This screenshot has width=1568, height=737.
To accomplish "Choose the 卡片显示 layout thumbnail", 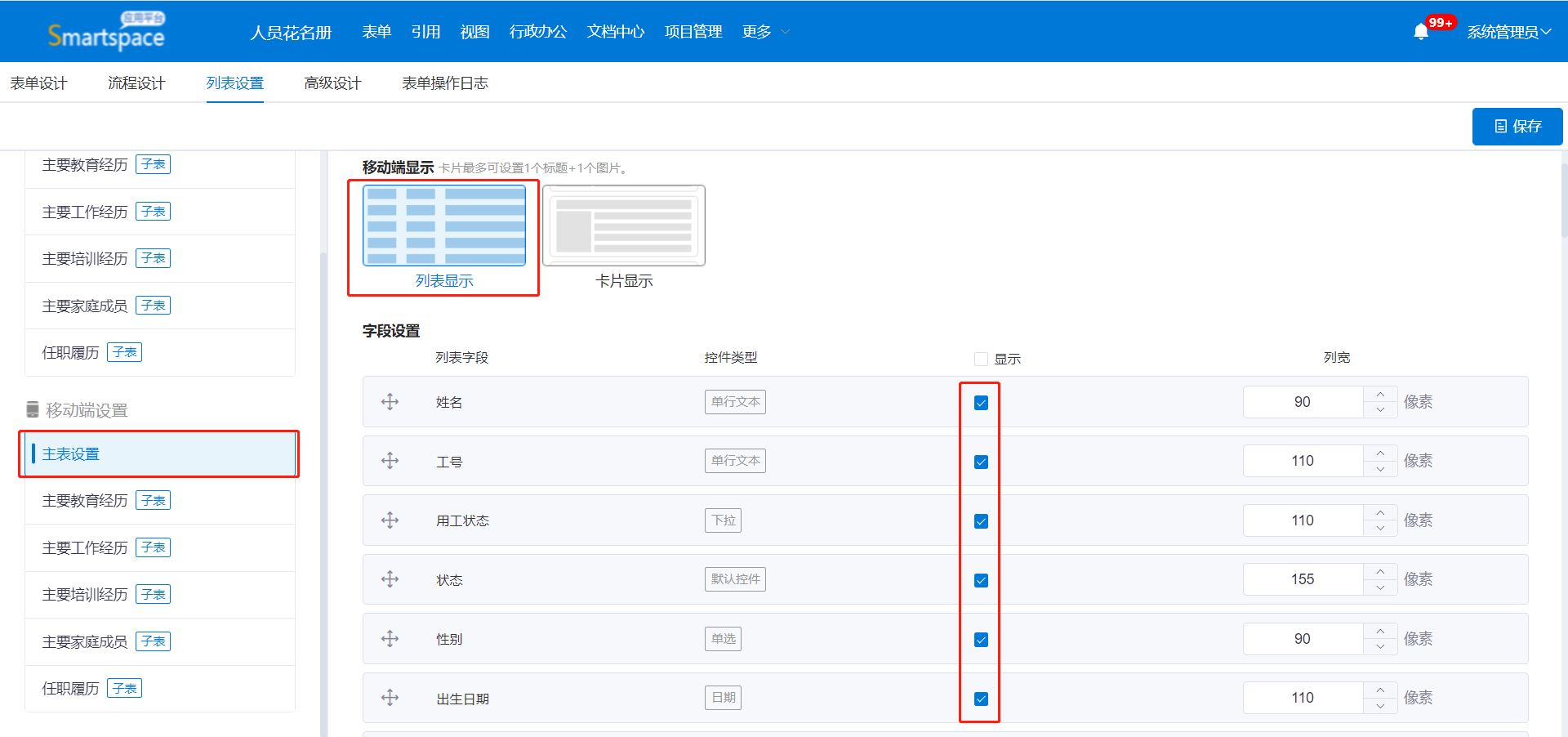I will [624, 226].
